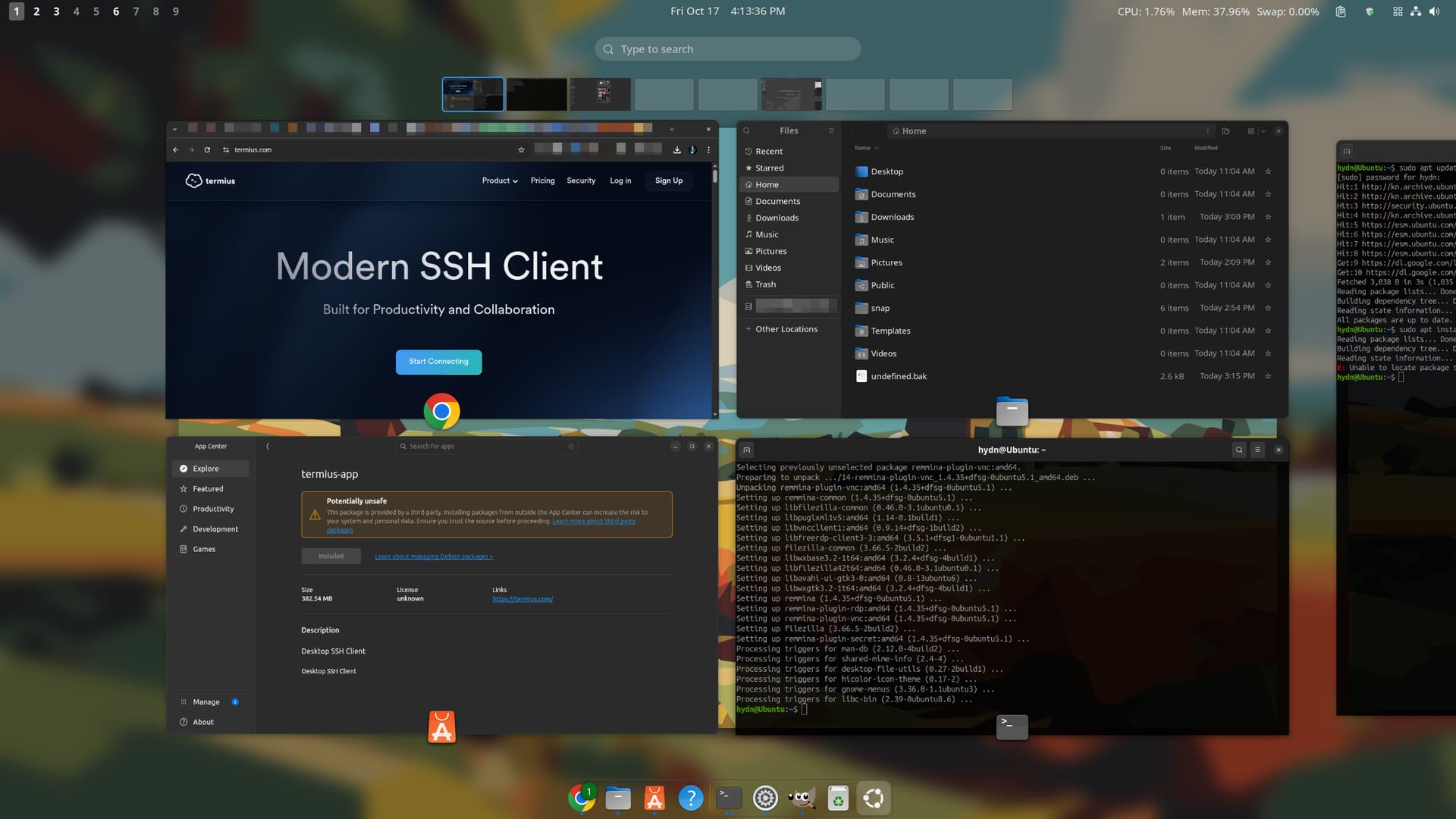Open the Settings gear in the dock
The width and height of the screenshot is (1456, 819).
(x=765, y=798)
